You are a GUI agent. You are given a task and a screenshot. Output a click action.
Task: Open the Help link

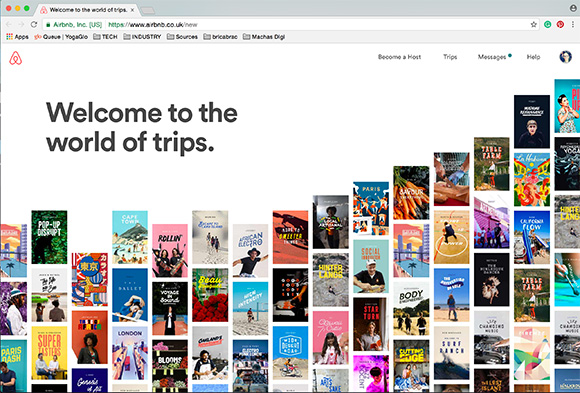pyautogui.click(x=533, y=57)
